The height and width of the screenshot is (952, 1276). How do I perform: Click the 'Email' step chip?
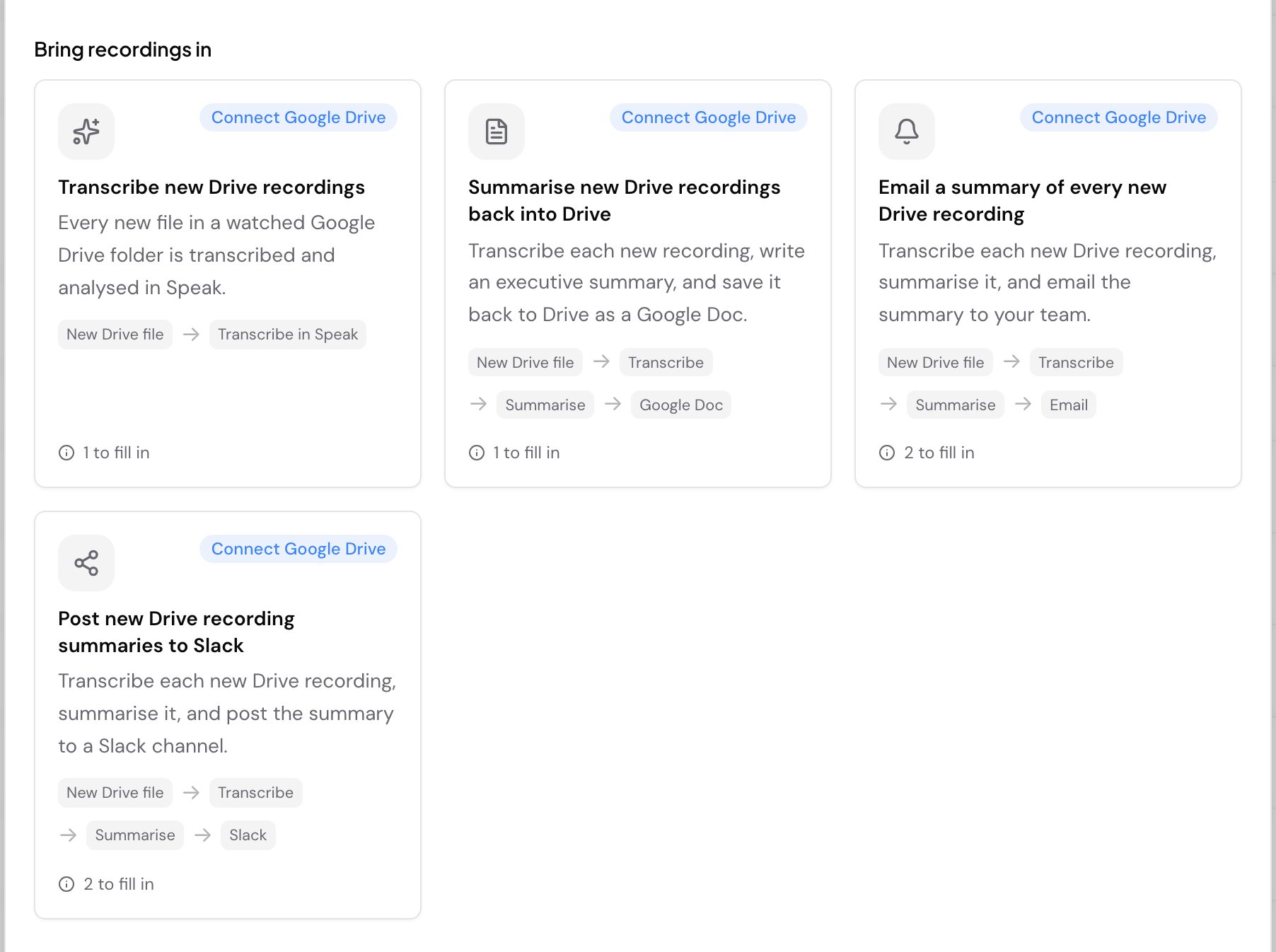coord(1069,405)
